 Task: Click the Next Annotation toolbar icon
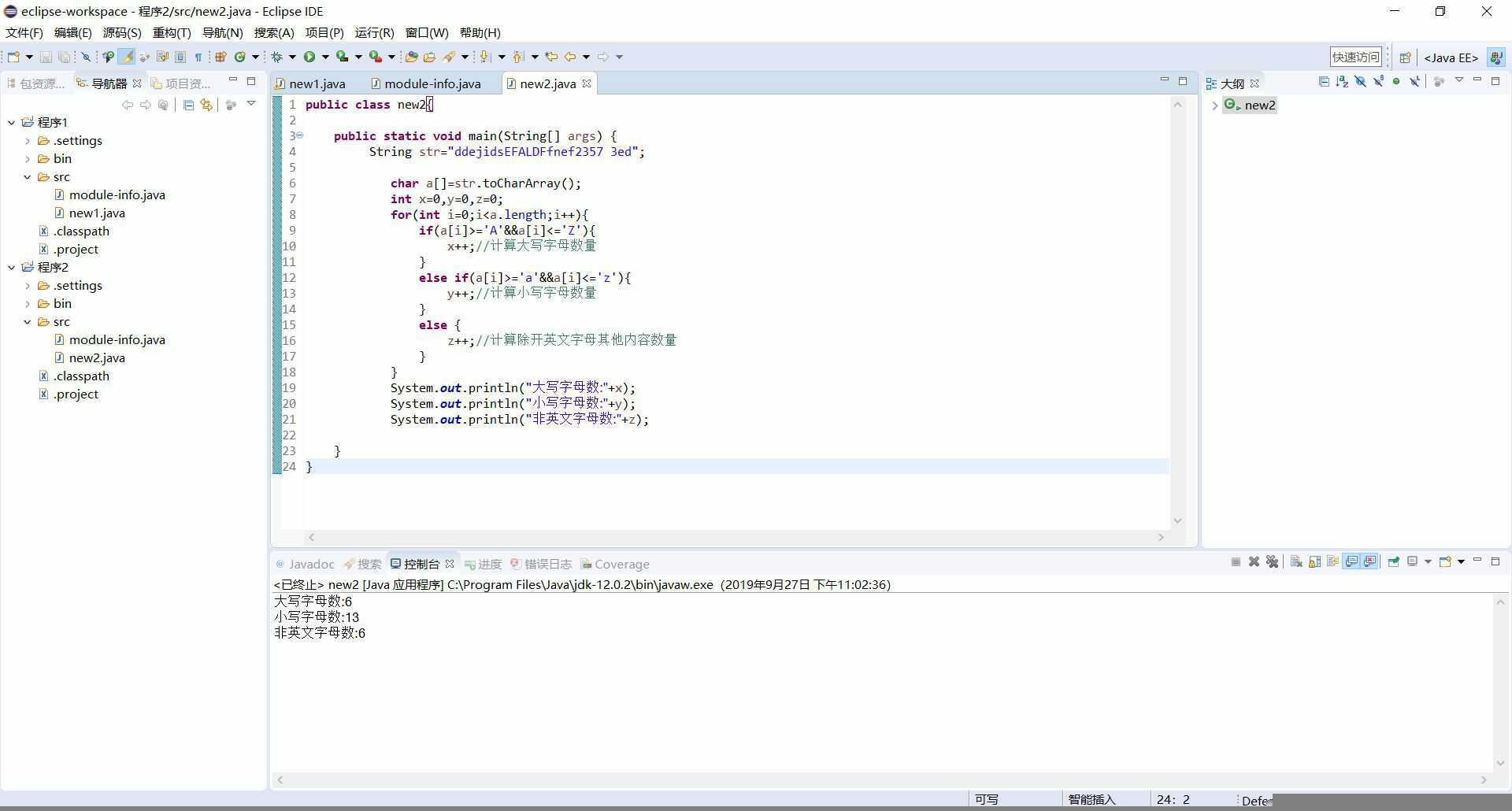486,57
